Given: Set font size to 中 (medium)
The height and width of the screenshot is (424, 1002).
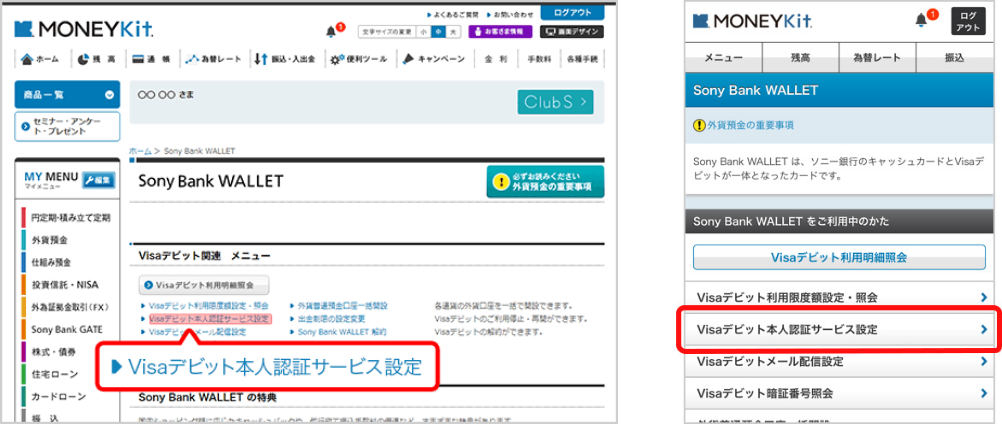Looking at the screenshot, I should [x=437, y=32].
